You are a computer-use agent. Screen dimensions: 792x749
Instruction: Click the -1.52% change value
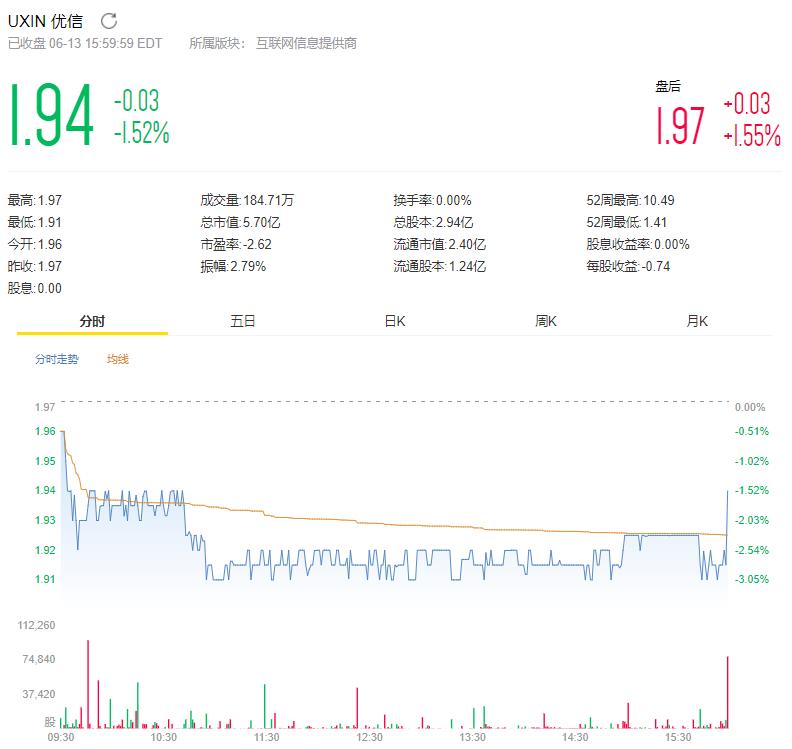[141, 133]
